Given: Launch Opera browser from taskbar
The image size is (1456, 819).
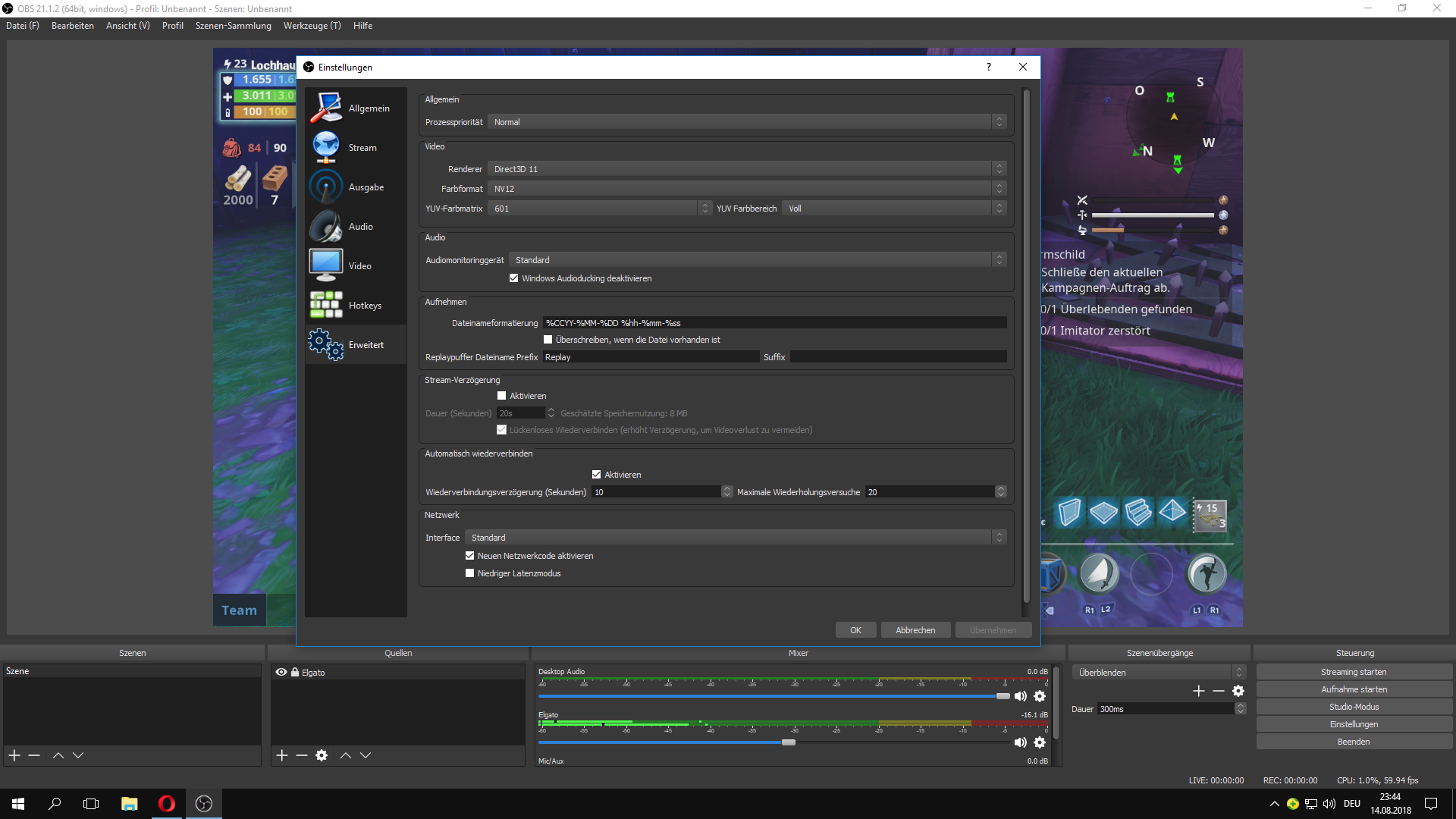Looking at the screenshot, I should pos(166,804).
